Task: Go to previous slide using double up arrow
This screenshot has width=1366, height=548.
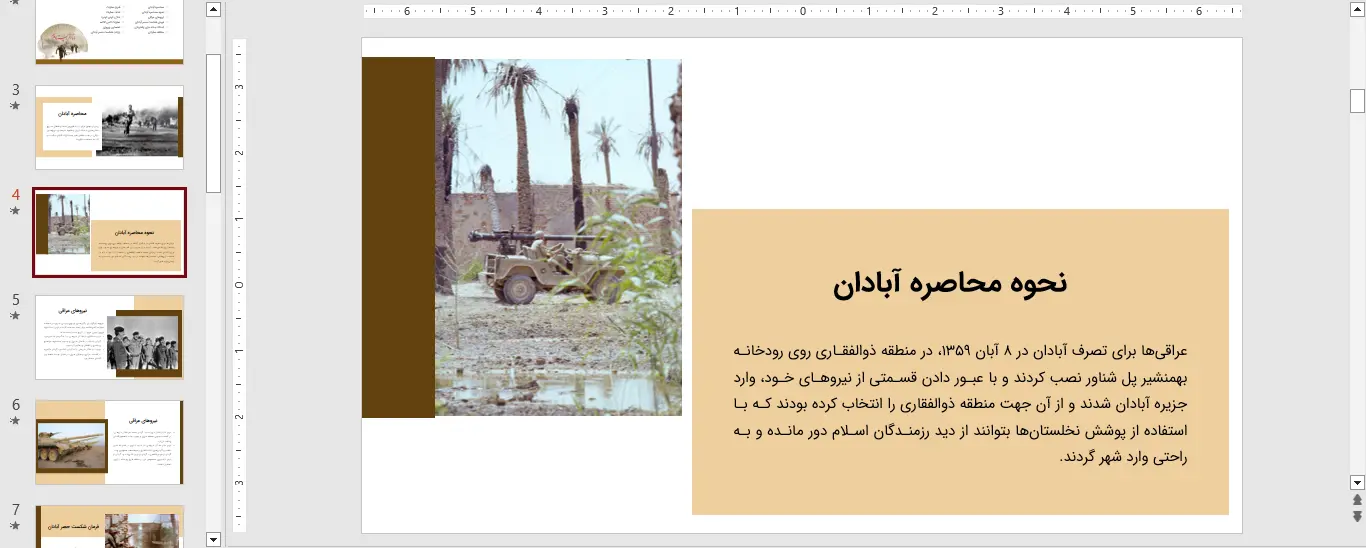Action: pyautogui.click(x=1357, y=499)
